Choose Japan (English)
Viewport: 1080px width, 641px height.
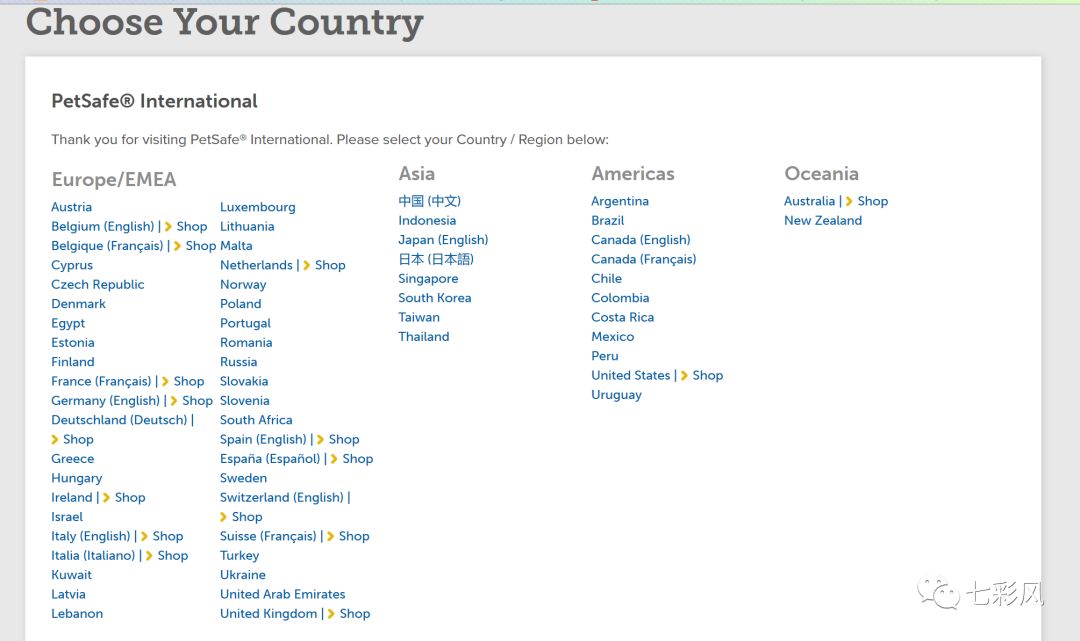443,240
